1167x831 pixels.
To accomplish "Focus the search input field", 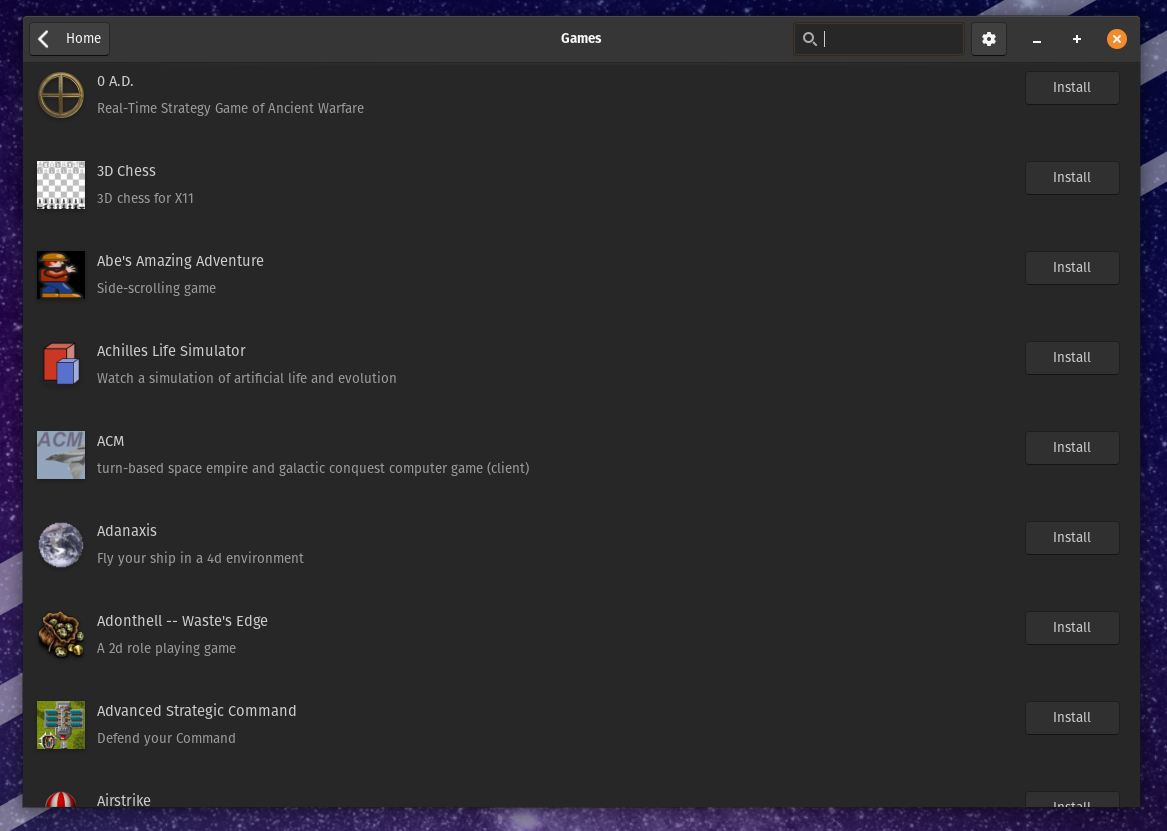I will (890, 39).
